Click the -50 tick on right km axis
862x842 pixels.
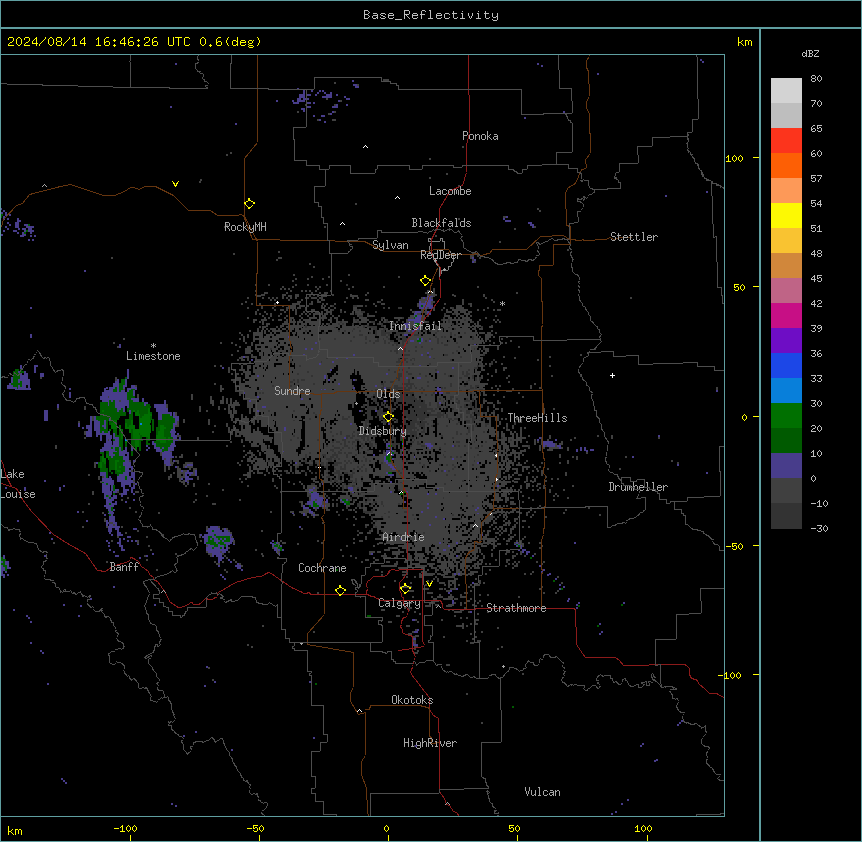735,546
